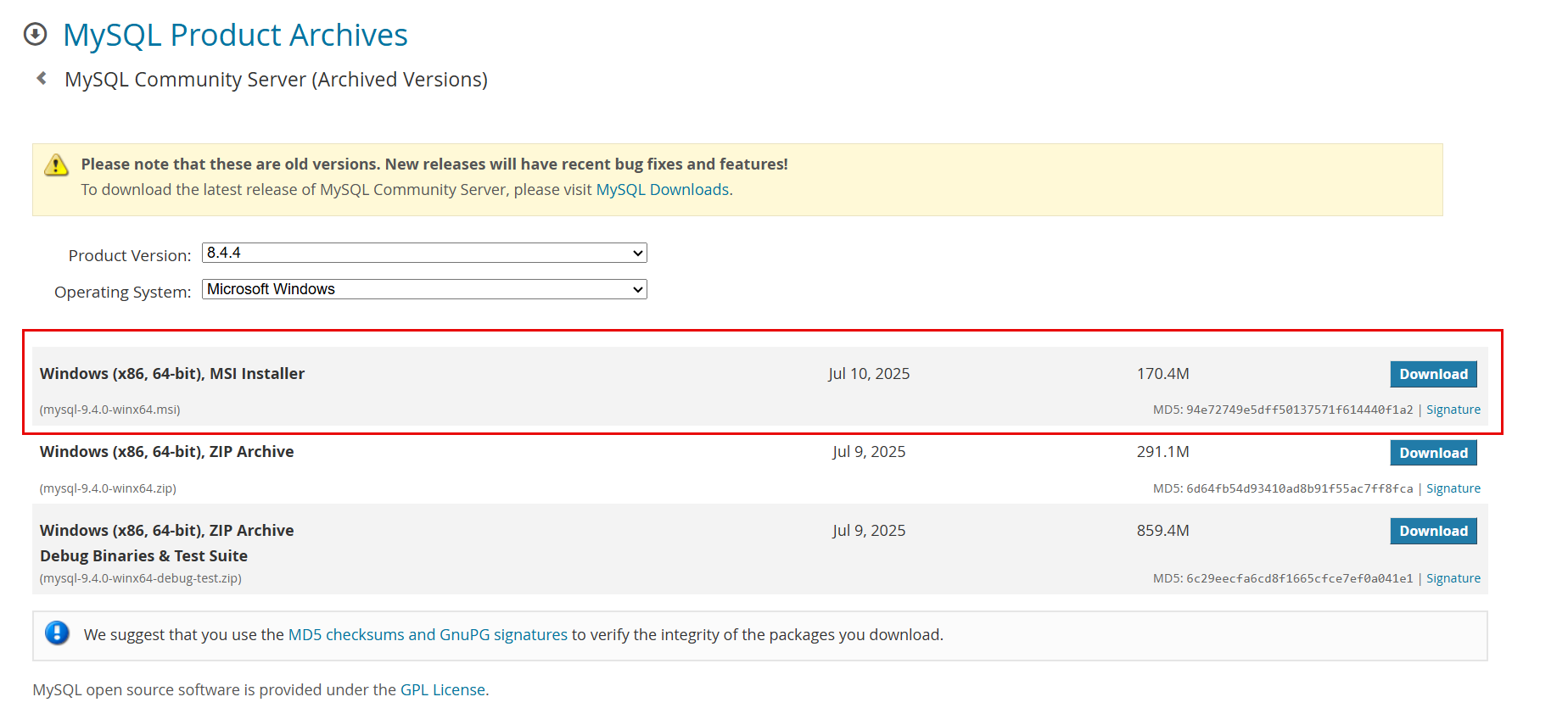Visit the MySQL Downloads link

coord(662,190)
